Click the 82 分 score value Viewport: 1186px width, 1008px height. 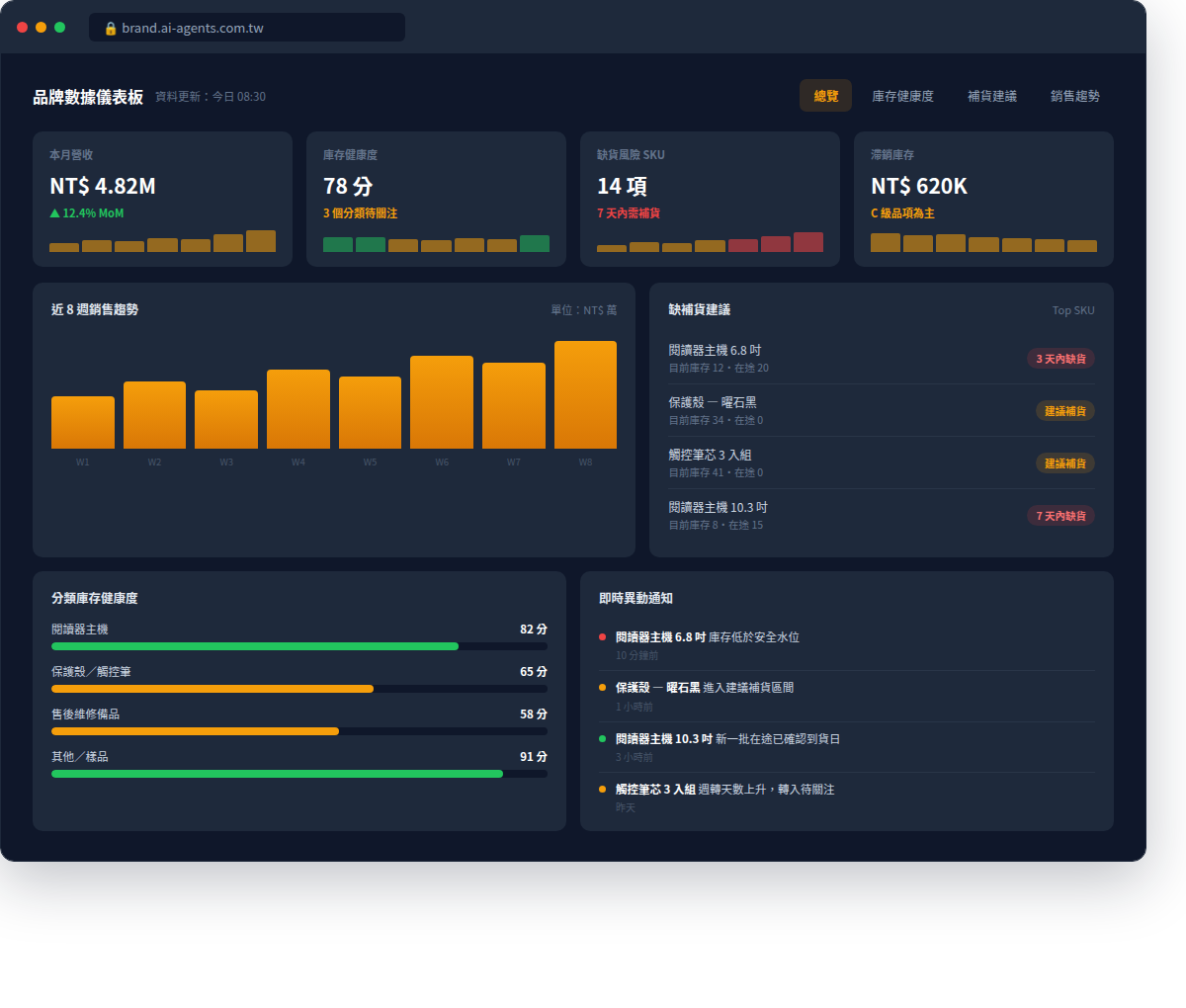point(534,630)
